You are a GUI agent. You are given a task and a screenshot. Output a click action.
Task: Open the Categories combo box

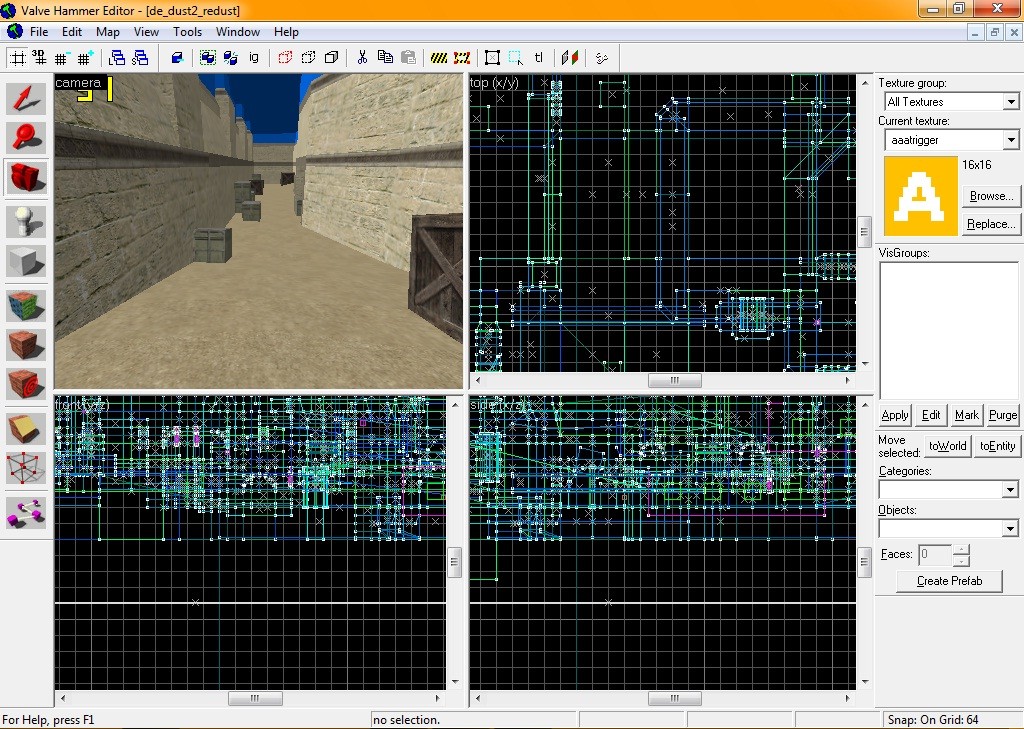pos(1011,490)
